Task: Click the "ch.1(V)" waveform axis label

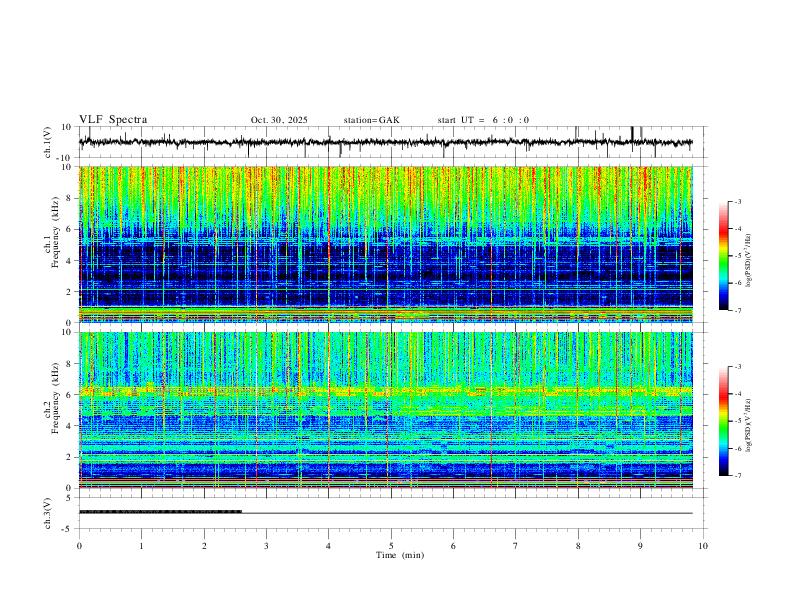Action: click(48, 142)
